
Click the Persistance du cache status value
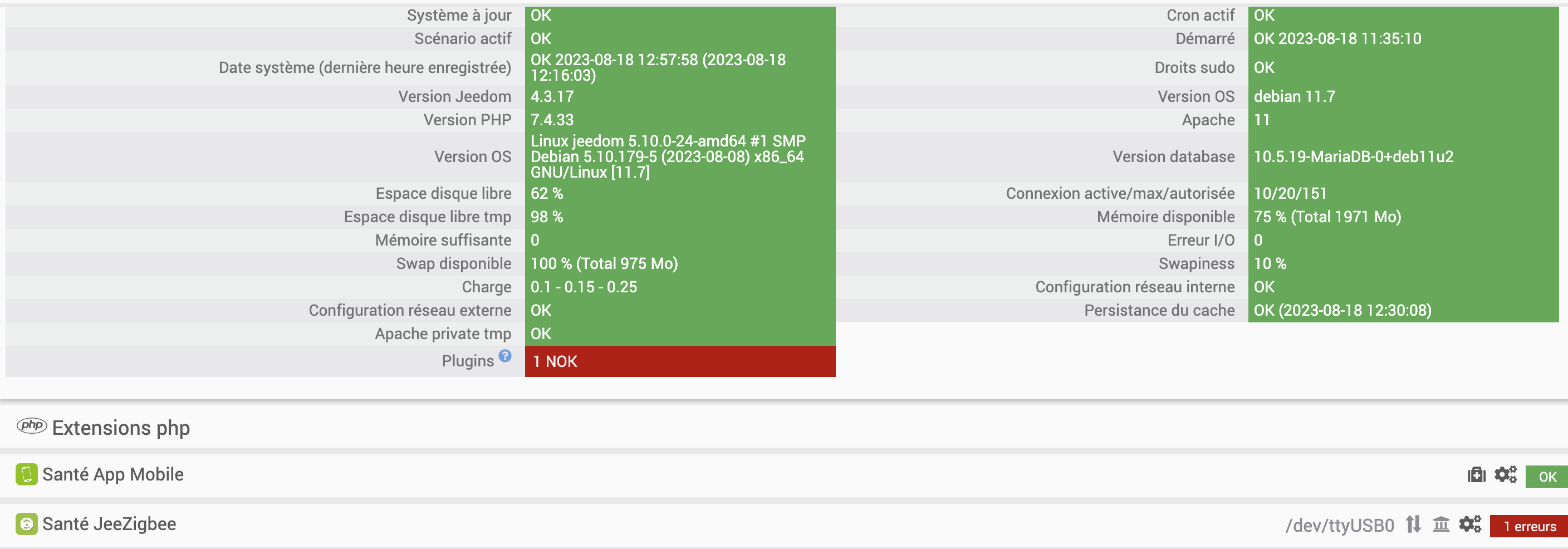(1342, 310)
